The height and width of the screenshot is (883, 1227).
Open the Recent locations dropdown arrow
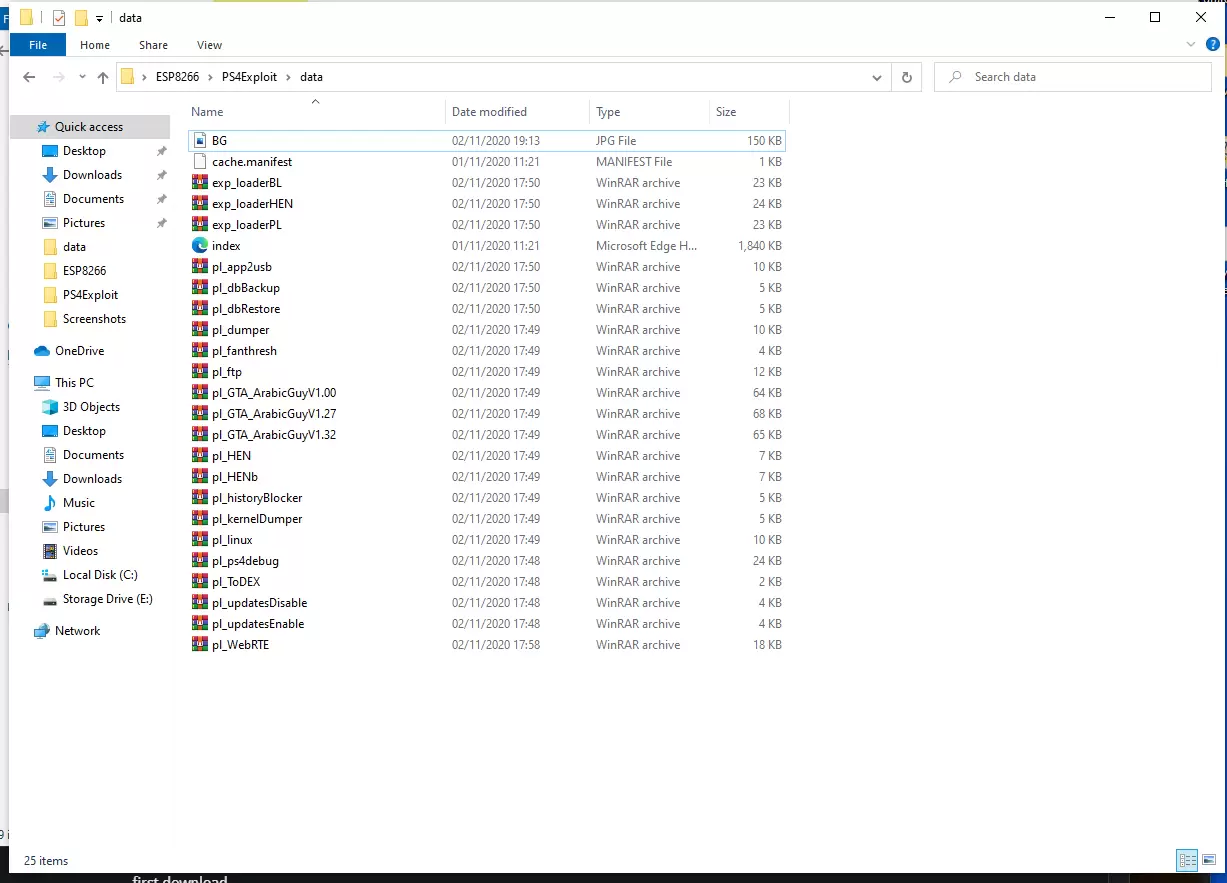82,77
